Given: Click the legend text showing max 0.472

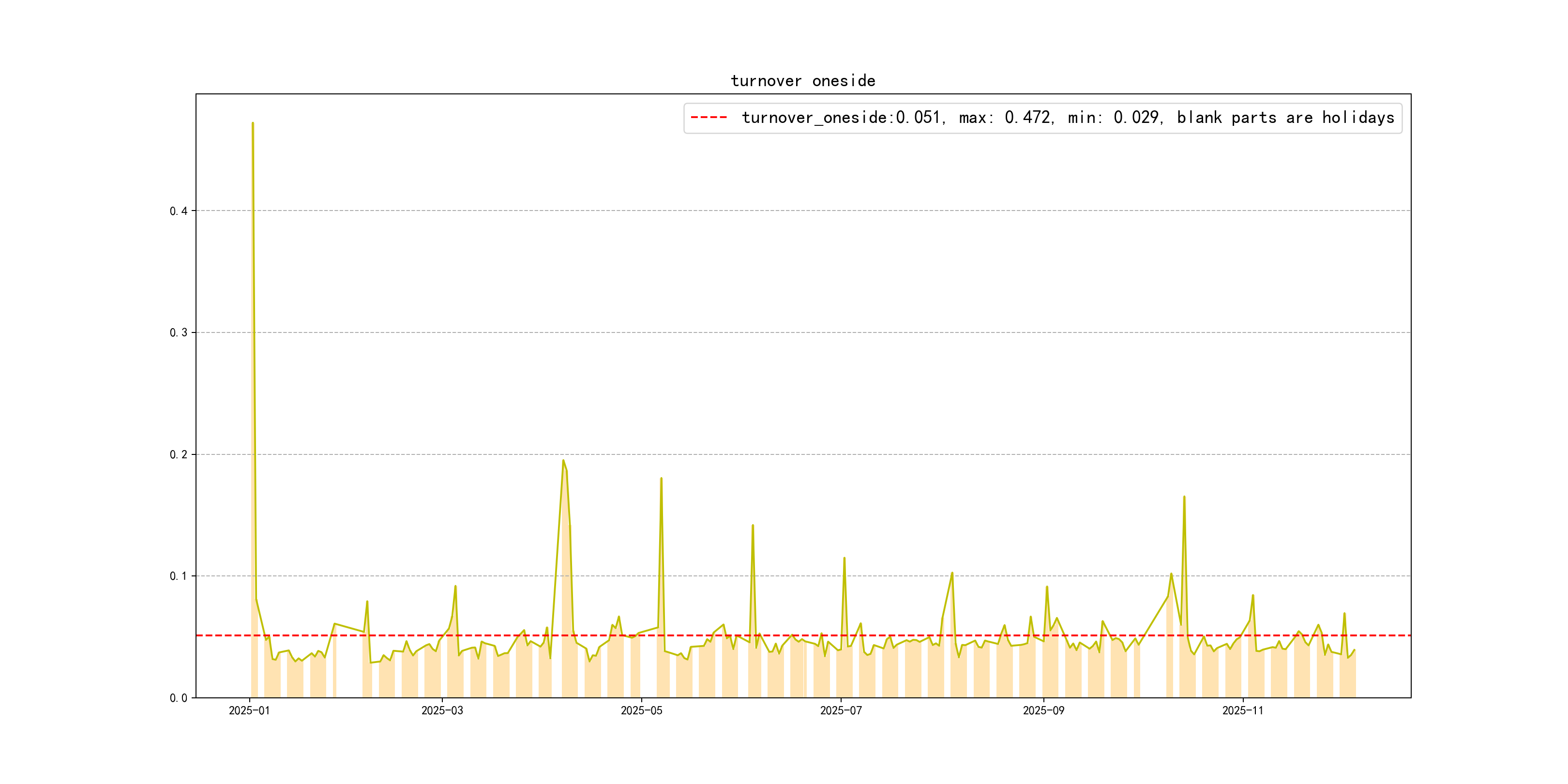Looking at the screenshot, I should (1006, 118).
